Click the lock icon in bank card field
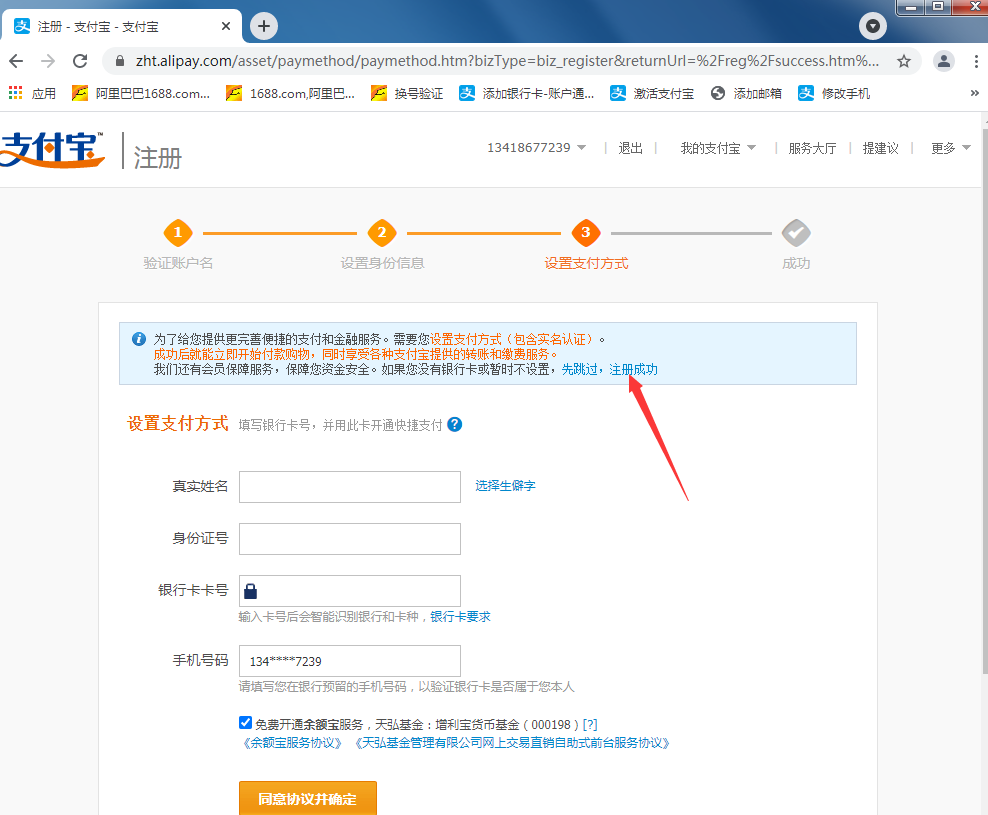Image resolution: width=988 pixels, height=815 pixels. (x=250, y=591)
